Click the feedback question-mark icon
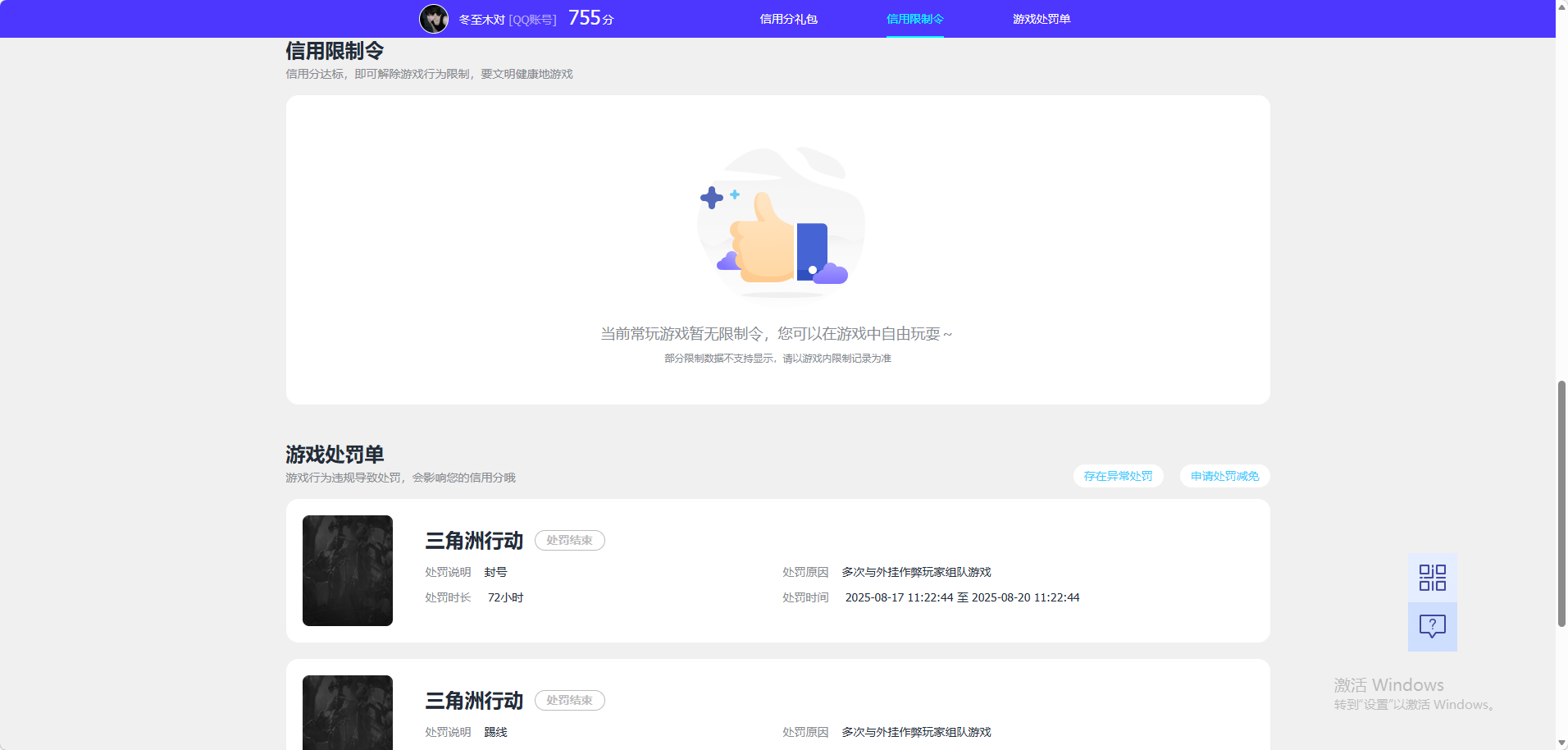Viewport: 1568px width, 750px height. tap(1431, 627)
